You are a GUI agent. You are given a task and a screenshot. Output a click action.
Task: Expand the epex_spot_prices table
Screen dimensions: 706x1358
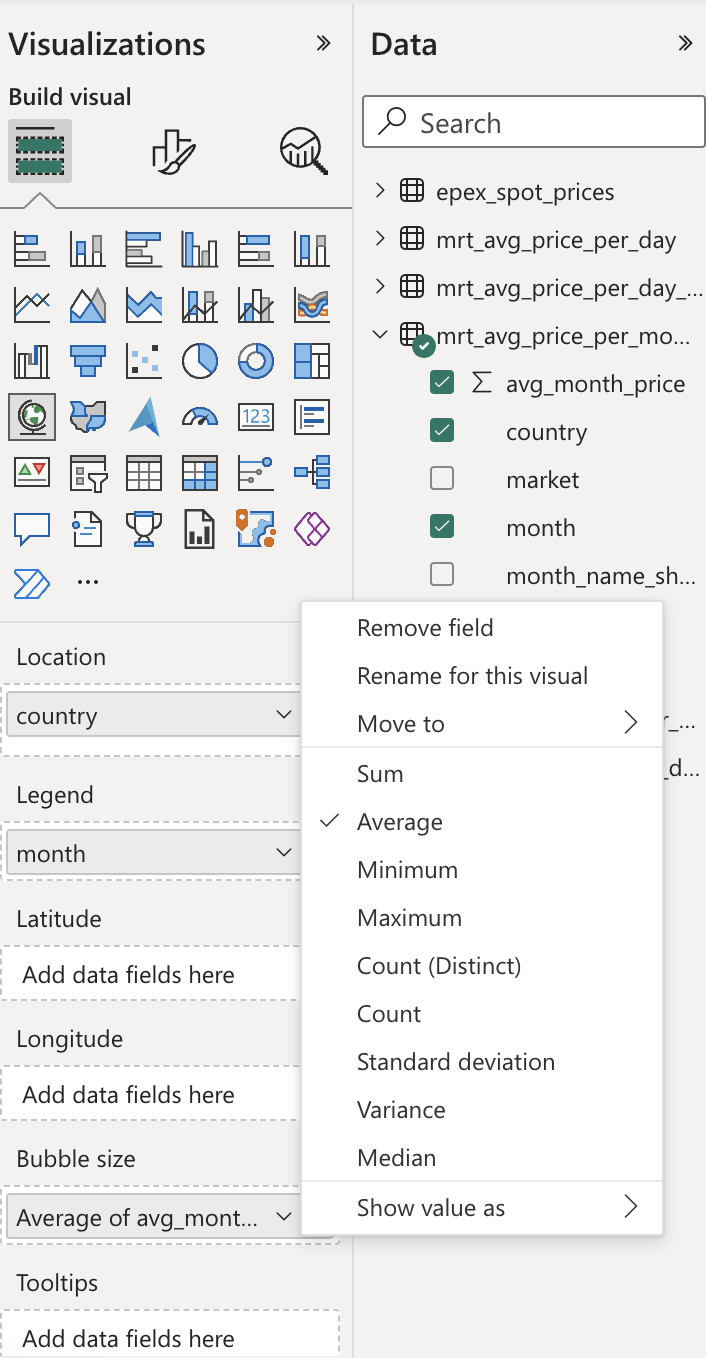(x=380, y=191)
